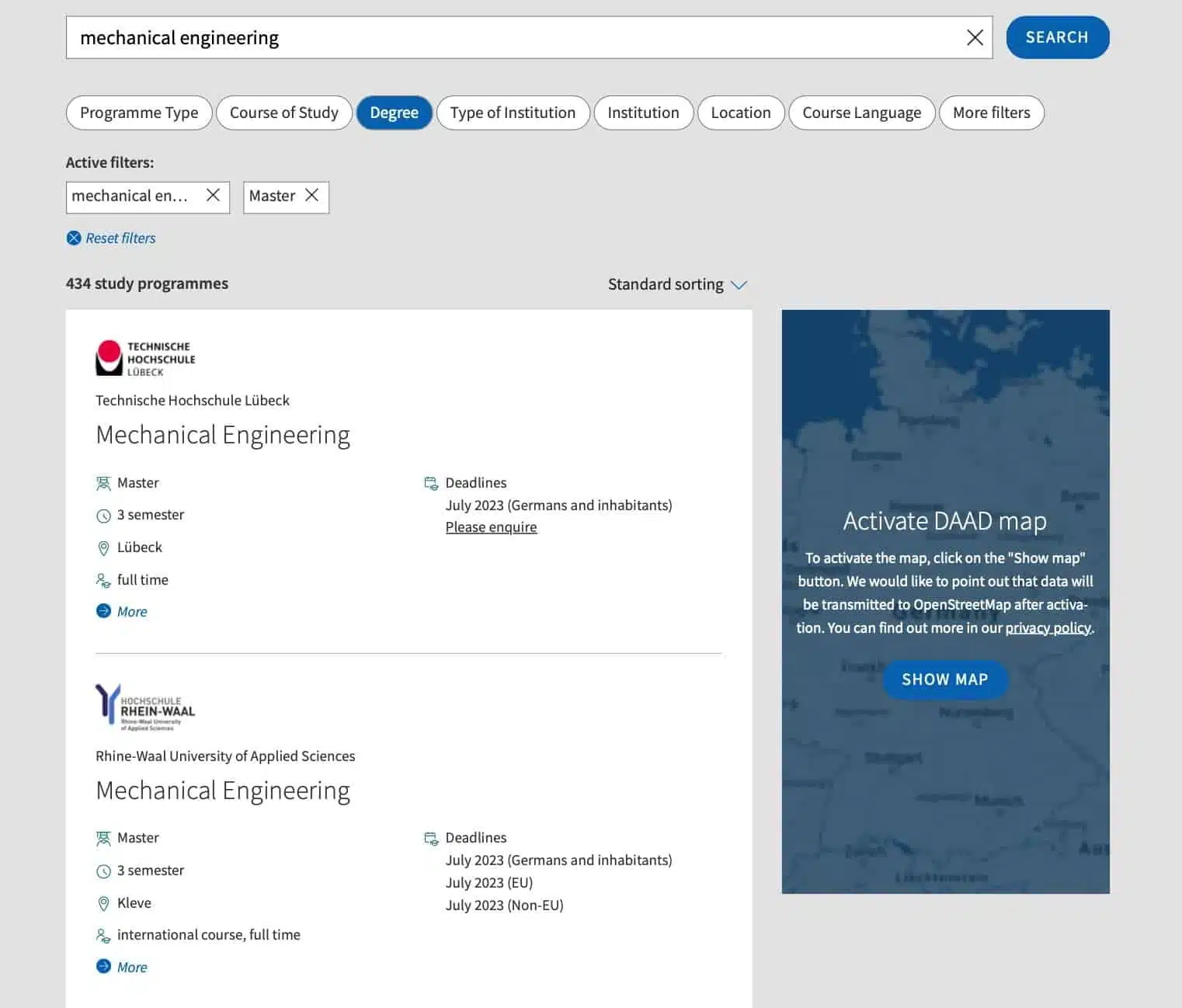Viewport: 1182px width, 1008px height.
Task: Click the Technische Hochschule Lübeck logo
Action: click(145, 358)
